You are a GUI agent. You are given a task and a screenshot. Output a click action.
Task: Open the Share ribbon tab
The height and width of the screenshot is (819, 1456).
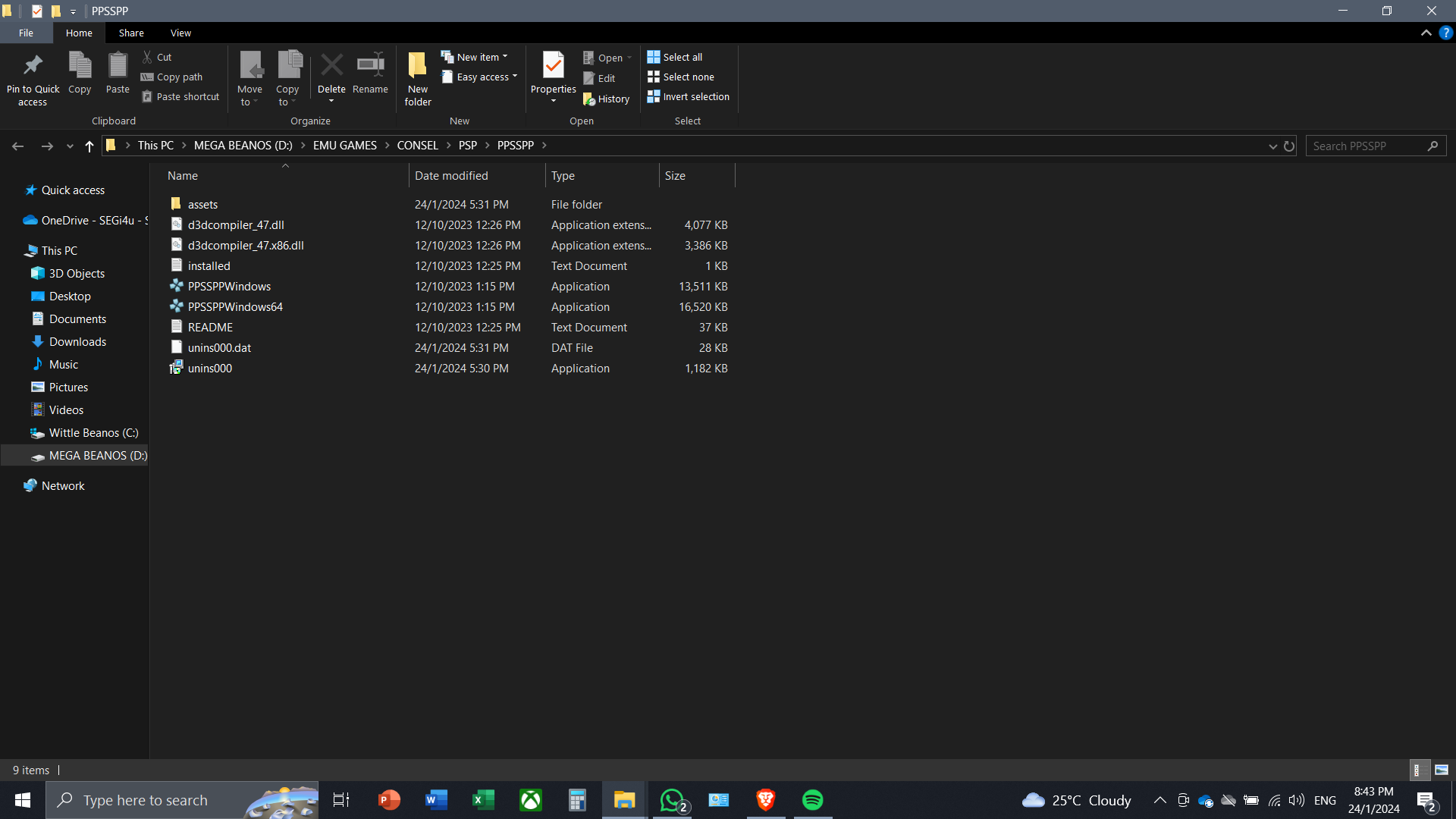pos(131,33)
